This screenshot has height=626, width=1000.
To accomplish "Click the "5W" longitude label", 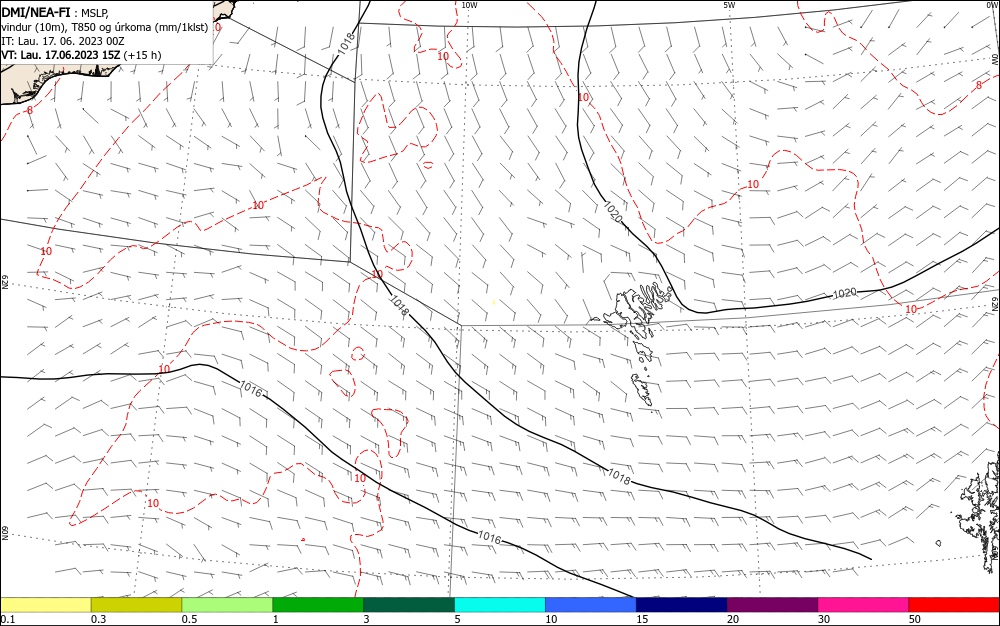I will click(729, 5).
